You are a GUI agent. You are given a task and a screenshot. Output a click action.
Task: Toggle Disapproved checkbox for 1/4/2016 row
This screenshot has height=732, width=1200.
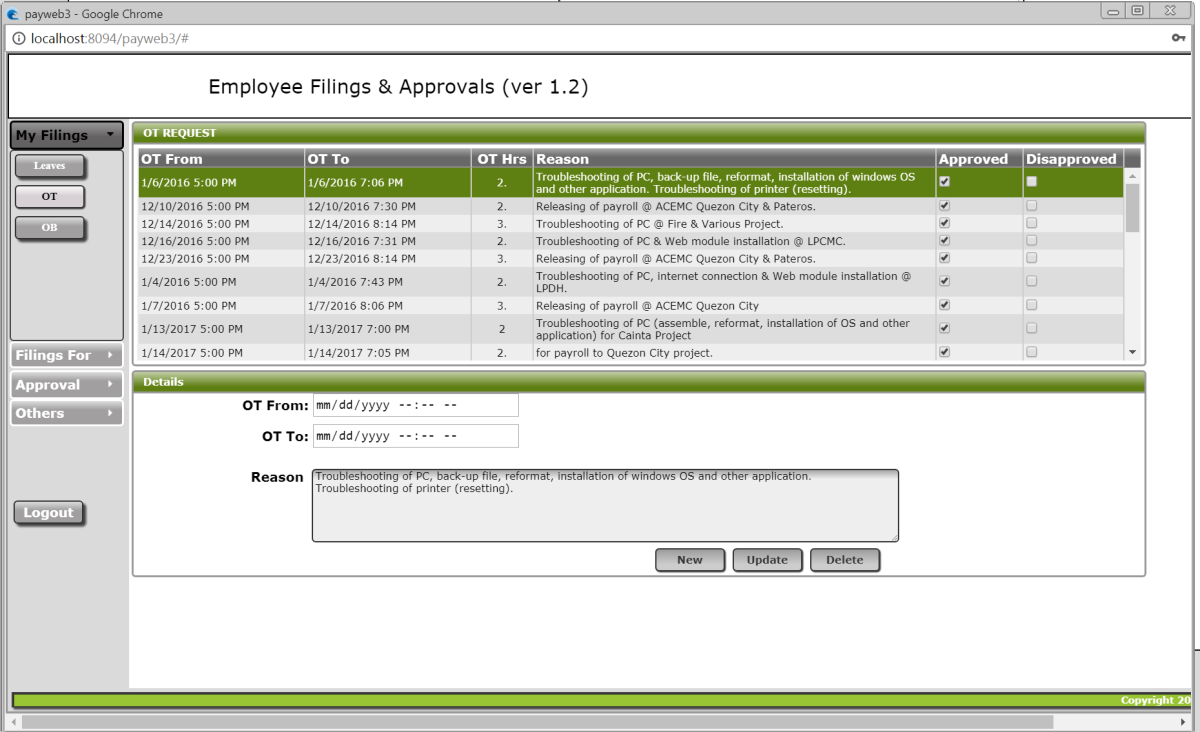coord(1032,281)
